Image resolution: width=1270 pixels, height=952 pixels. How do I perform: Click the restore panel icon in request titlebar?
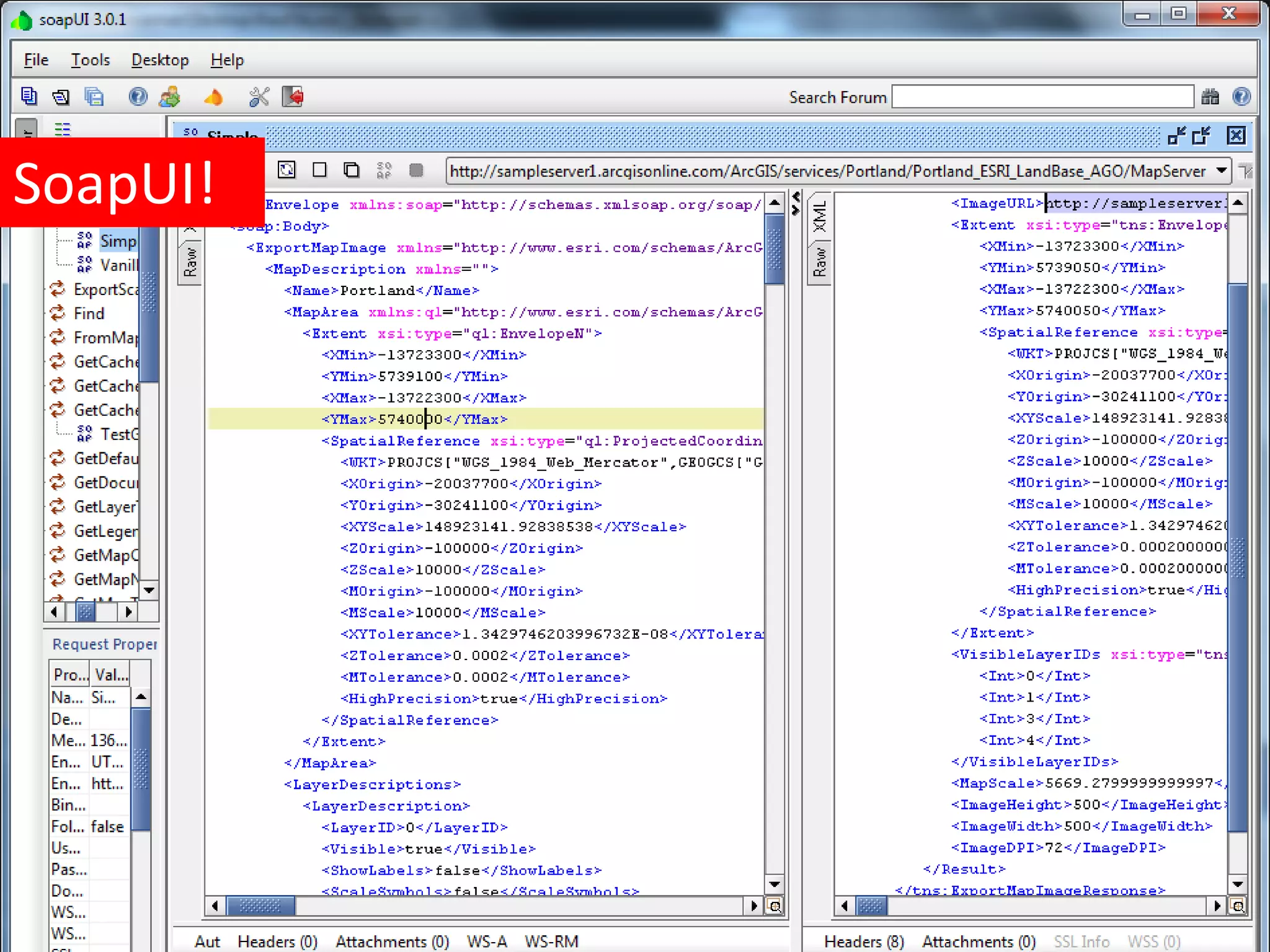pyautogui.click(x=1202, y=135)
